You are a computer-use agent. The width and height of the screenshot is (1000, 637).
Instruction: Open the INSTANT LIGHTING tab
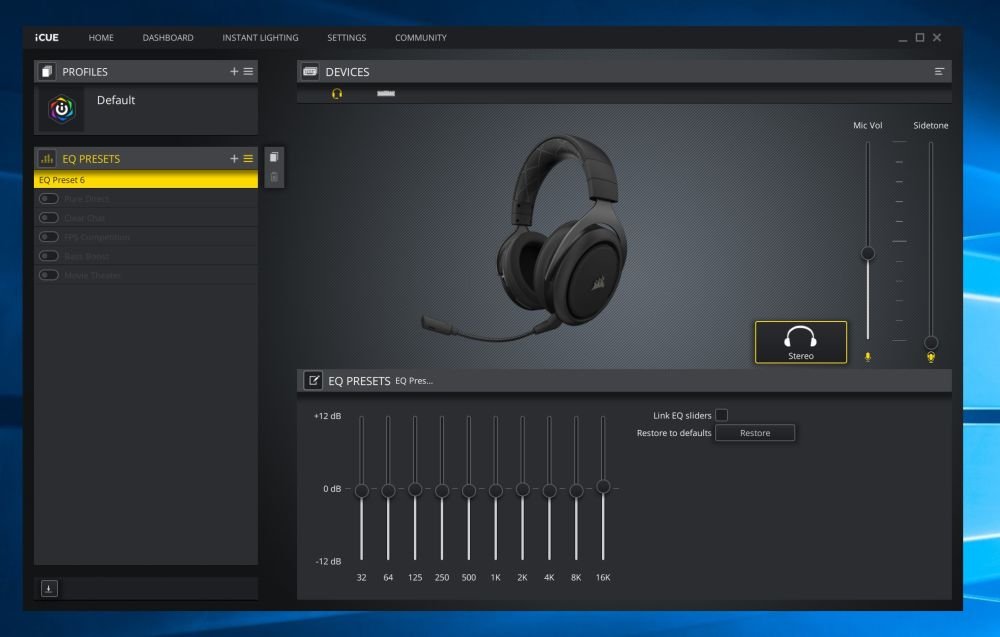(260, 38)
